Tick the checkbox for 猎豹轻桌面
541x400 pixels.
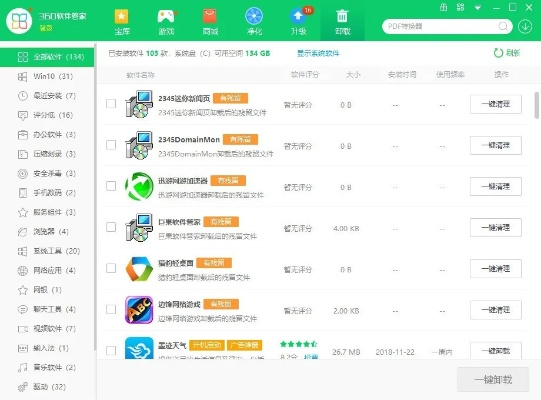111,268
